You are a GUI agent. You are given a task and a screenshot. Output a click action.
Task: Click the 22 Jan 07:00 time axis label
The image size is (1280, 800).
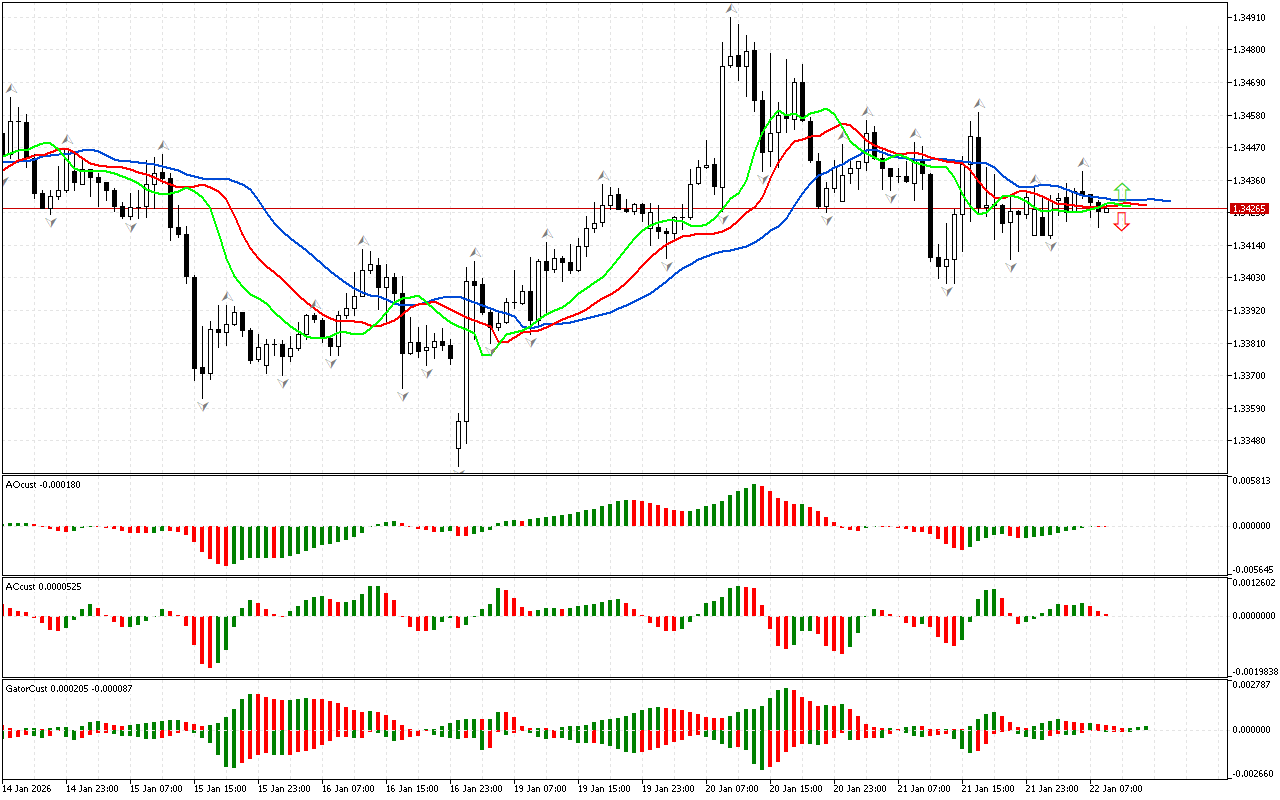[1116, 789]
